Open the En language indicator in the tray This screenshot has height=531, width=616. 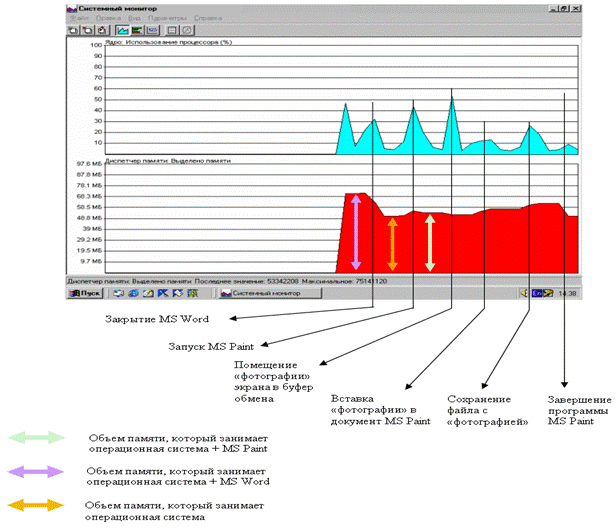pos(537,294)
